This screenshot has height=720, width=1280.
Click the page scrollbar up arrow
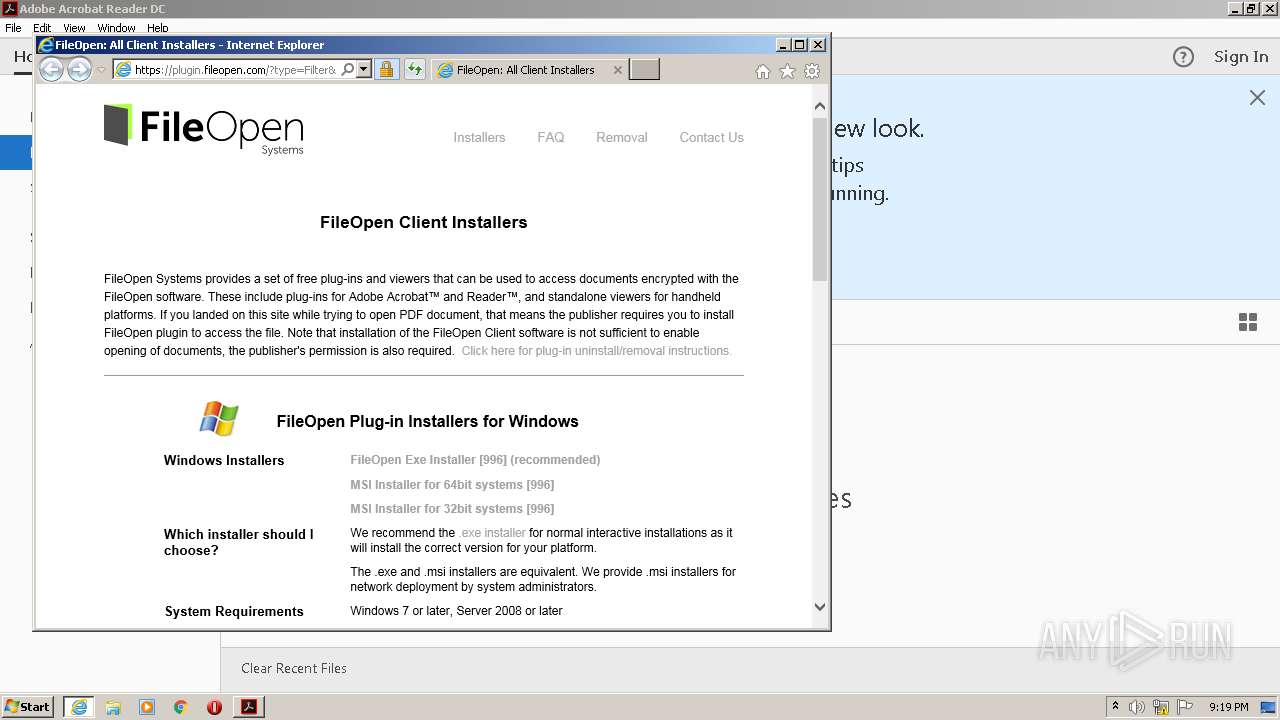pyautogui.click(x=820, y=106)
